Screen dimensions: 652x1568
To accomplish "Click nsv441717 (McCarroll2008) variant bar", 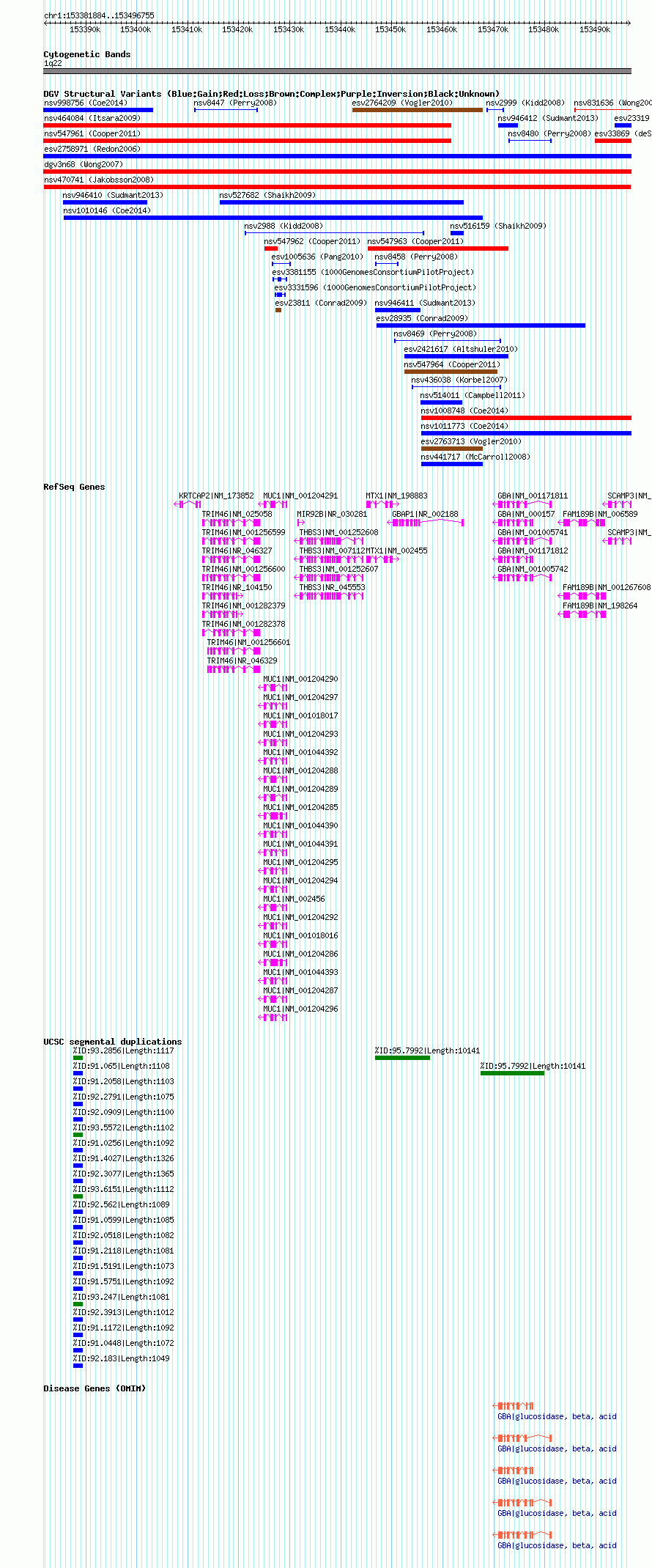I will pyautogui.click(x=452, y=464).
